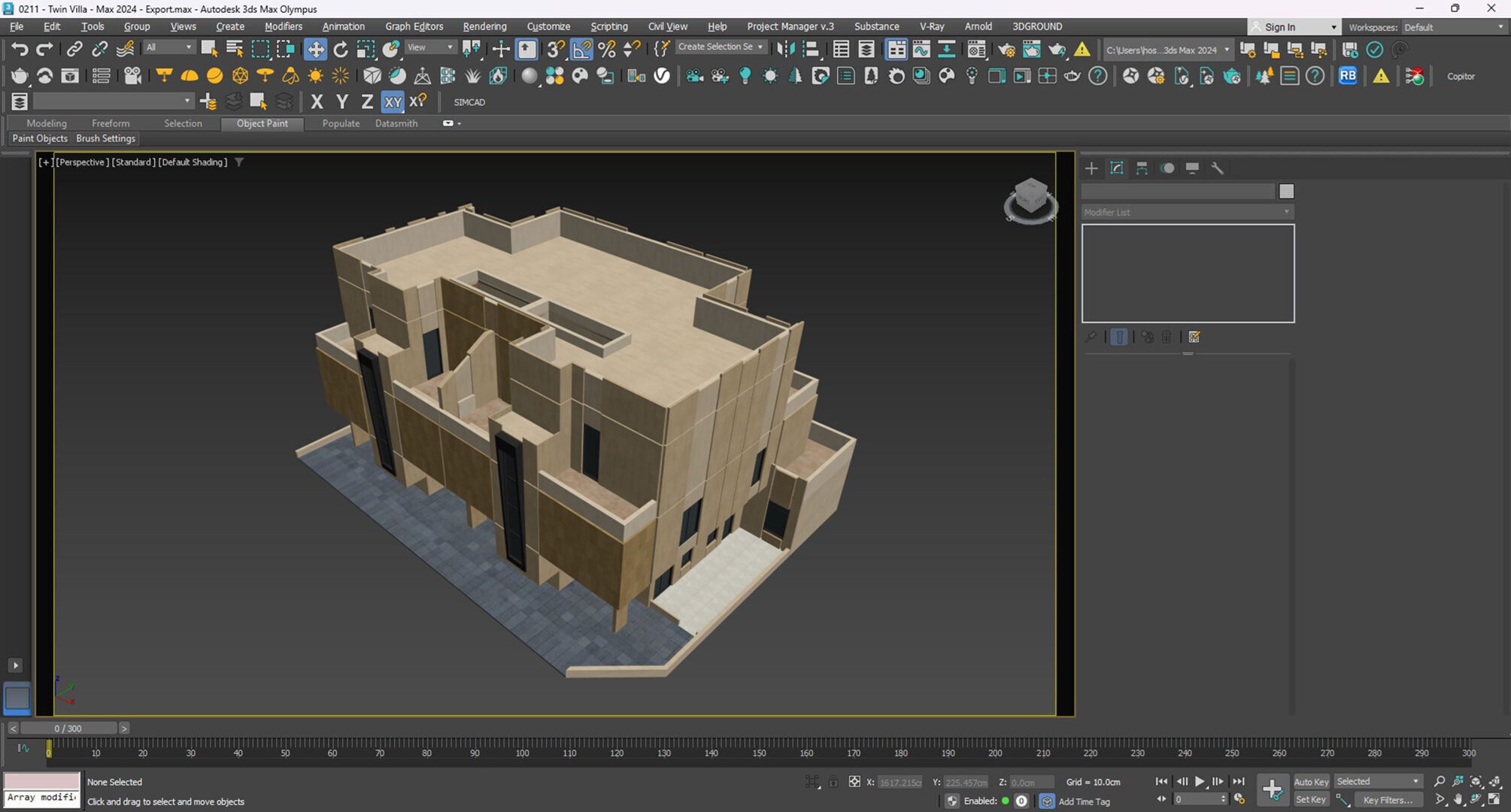Open the Key Filters dialog
1511x812 pixels.
point(1388,800)
